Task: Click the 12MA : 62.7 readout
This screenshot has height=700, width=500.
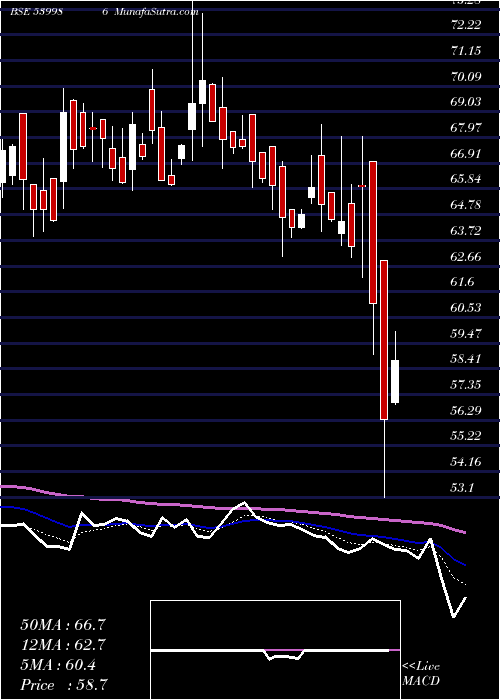Action: tap(63, 645)
